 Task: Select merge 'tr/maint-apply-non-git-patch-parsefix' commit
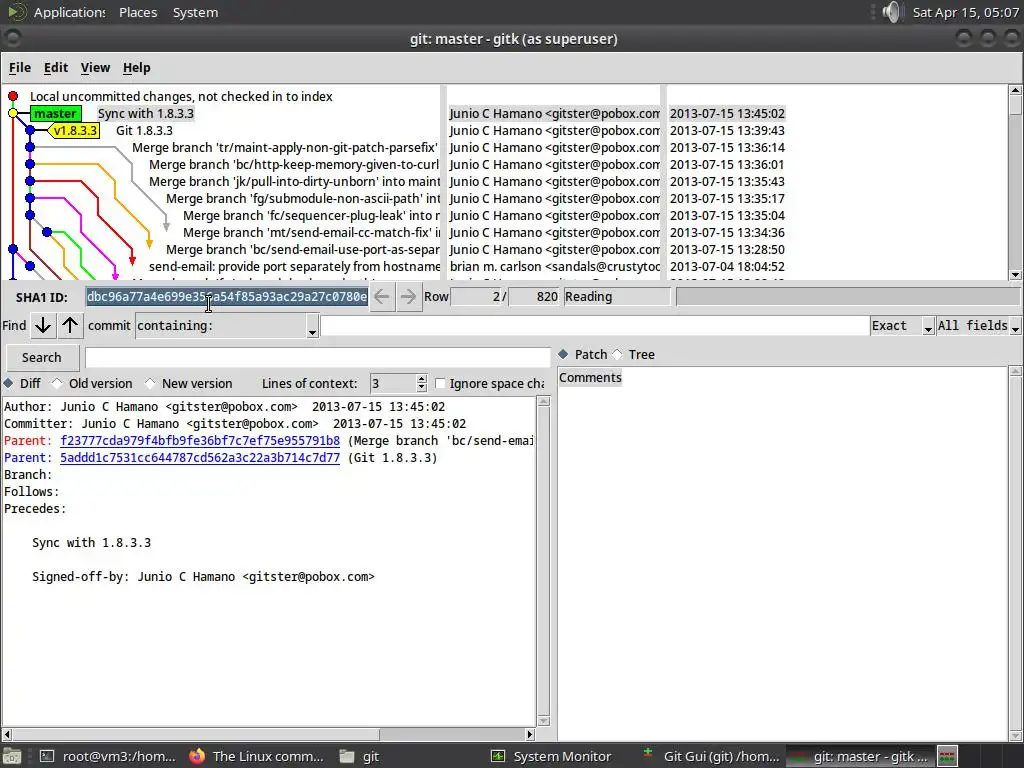285,148
